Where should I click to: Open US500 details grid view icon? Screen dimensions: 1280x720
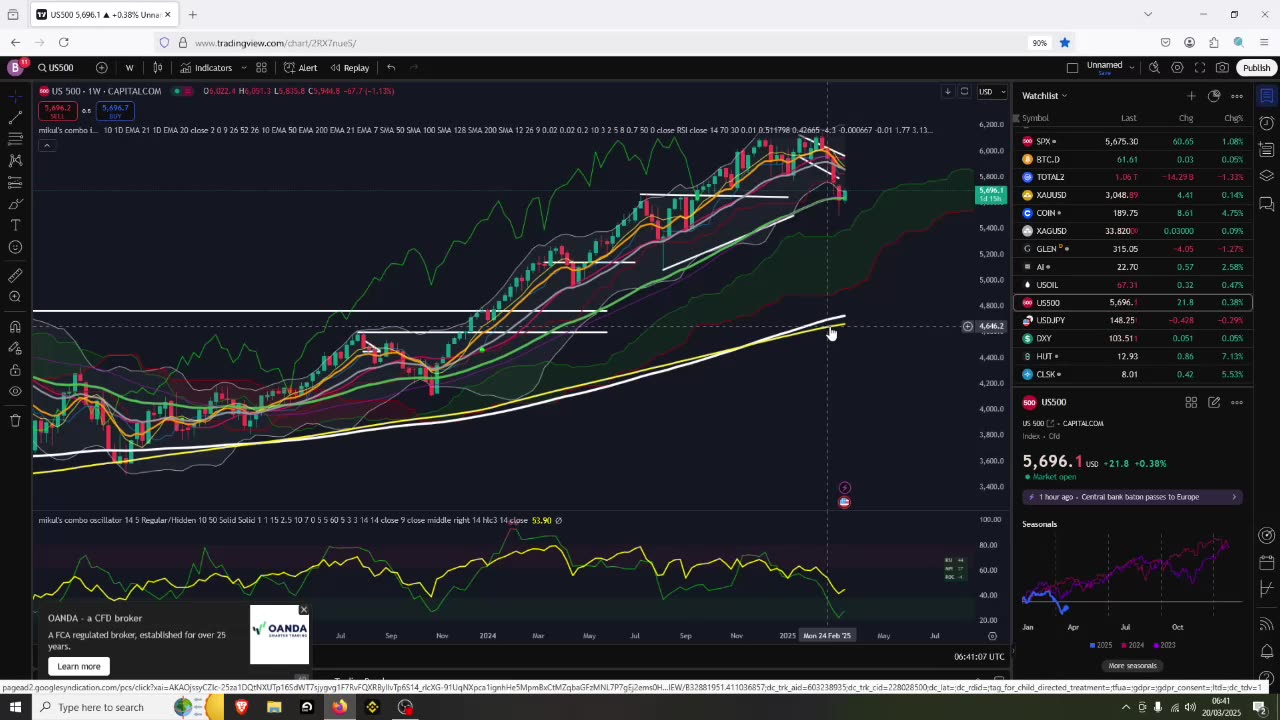1191,402
